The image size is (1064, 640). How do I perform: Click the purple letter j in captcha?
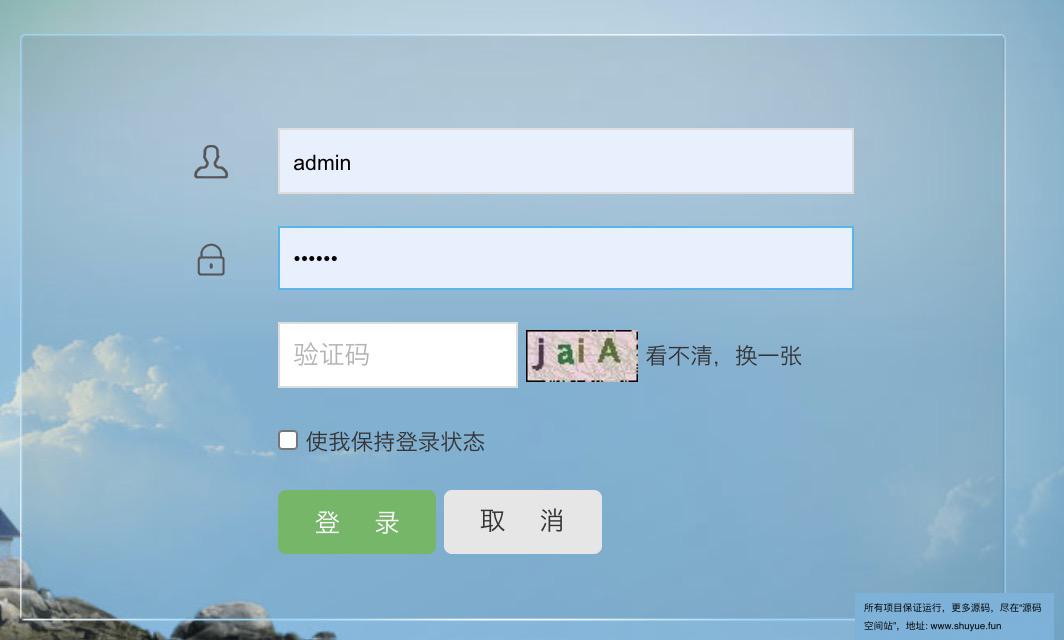(x=539, y=354)
